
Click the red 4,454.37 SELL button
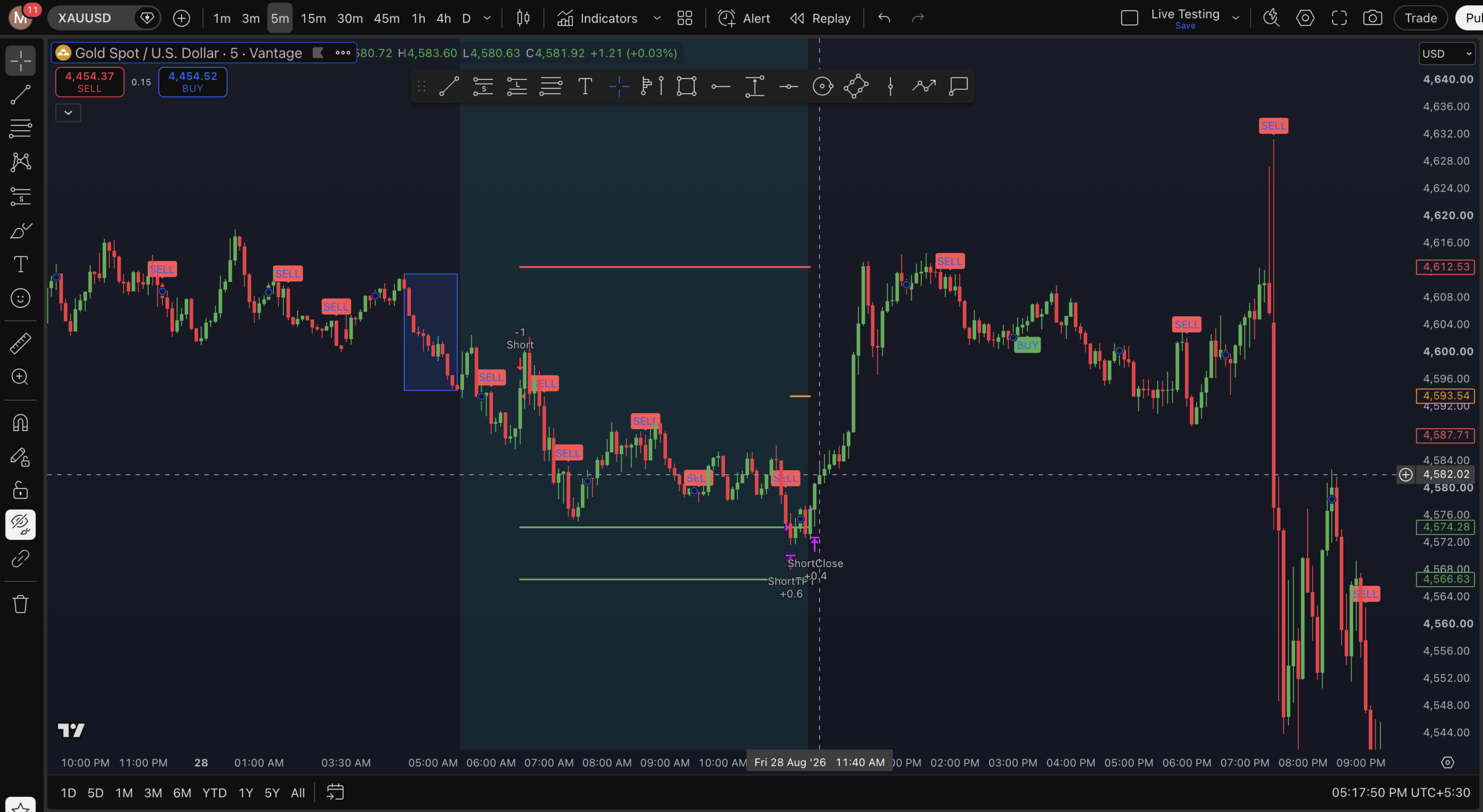coord(89,82)
